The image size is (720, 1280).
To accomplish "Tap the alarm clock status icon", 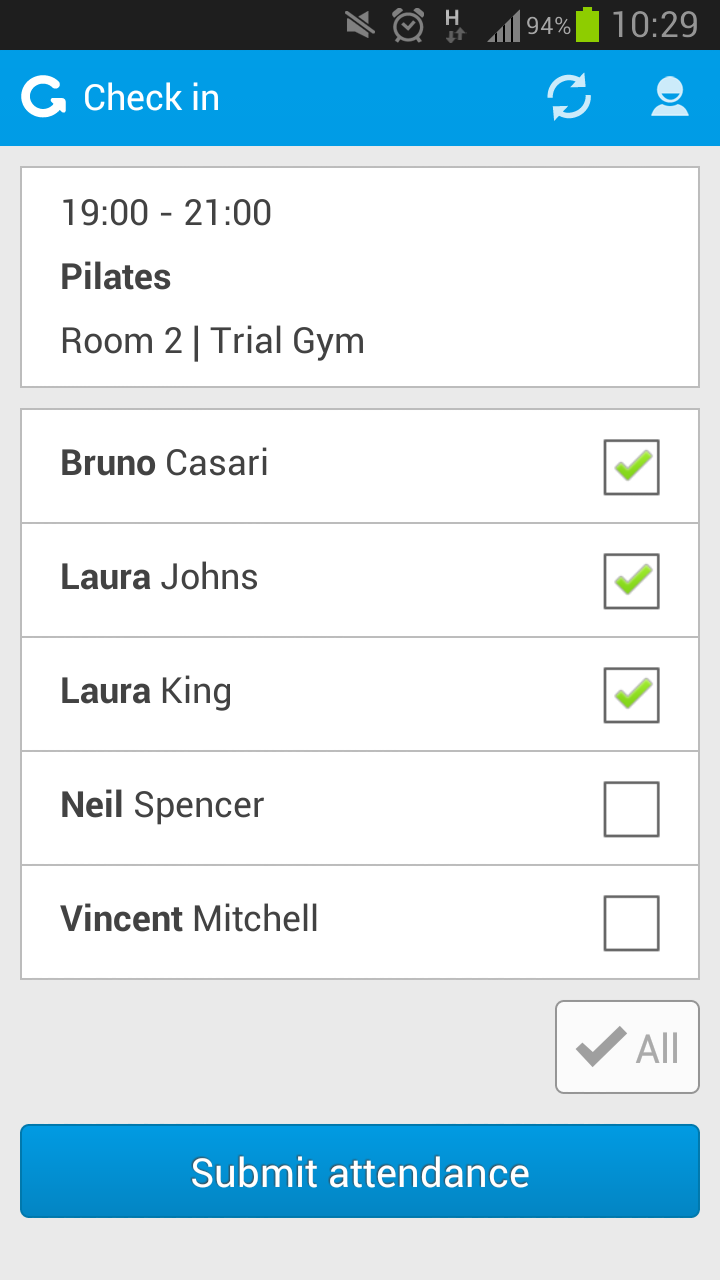I will [408, 25].
